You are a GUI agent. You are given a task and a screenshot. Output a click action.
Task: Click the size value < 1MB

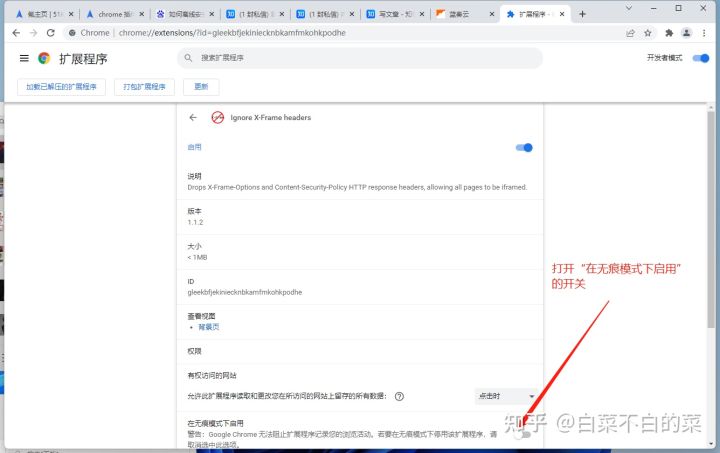tap(197, 257)
